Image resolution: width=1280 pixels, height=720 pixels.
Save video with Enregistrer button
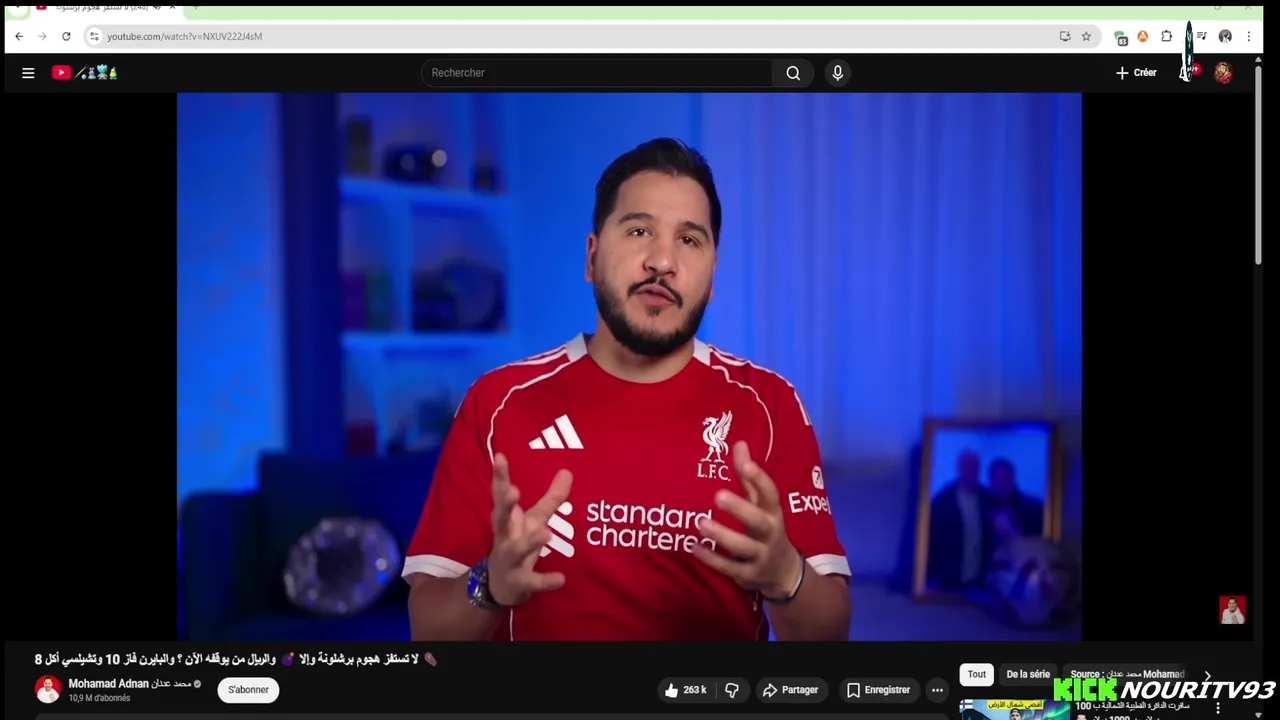(878, 690)
